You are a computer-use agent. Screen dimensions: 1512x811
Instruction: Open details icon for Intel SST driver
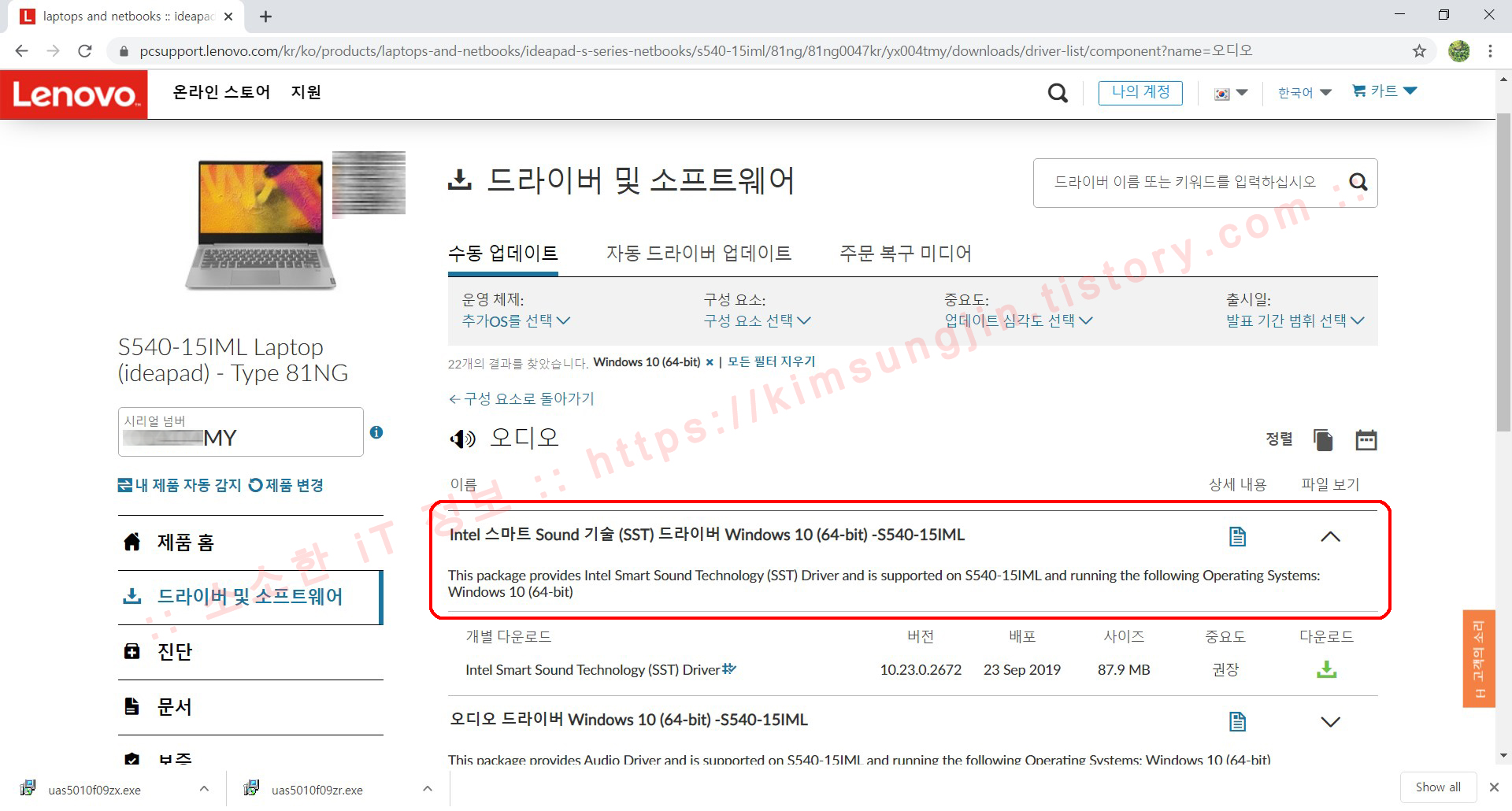click(1237, 536)
